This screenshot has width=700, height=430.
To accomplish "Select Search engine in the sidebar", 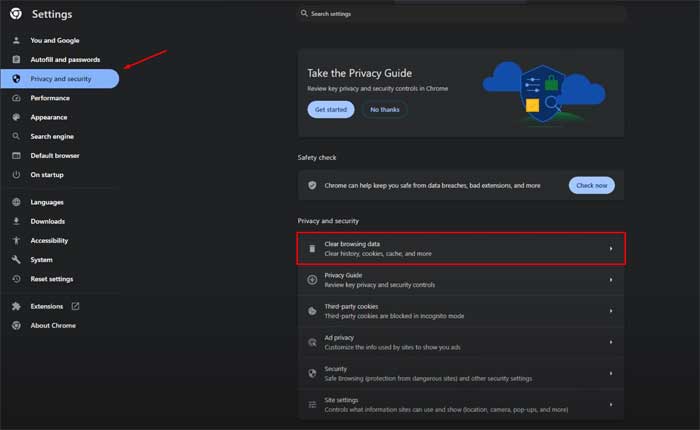I will 51,136.
